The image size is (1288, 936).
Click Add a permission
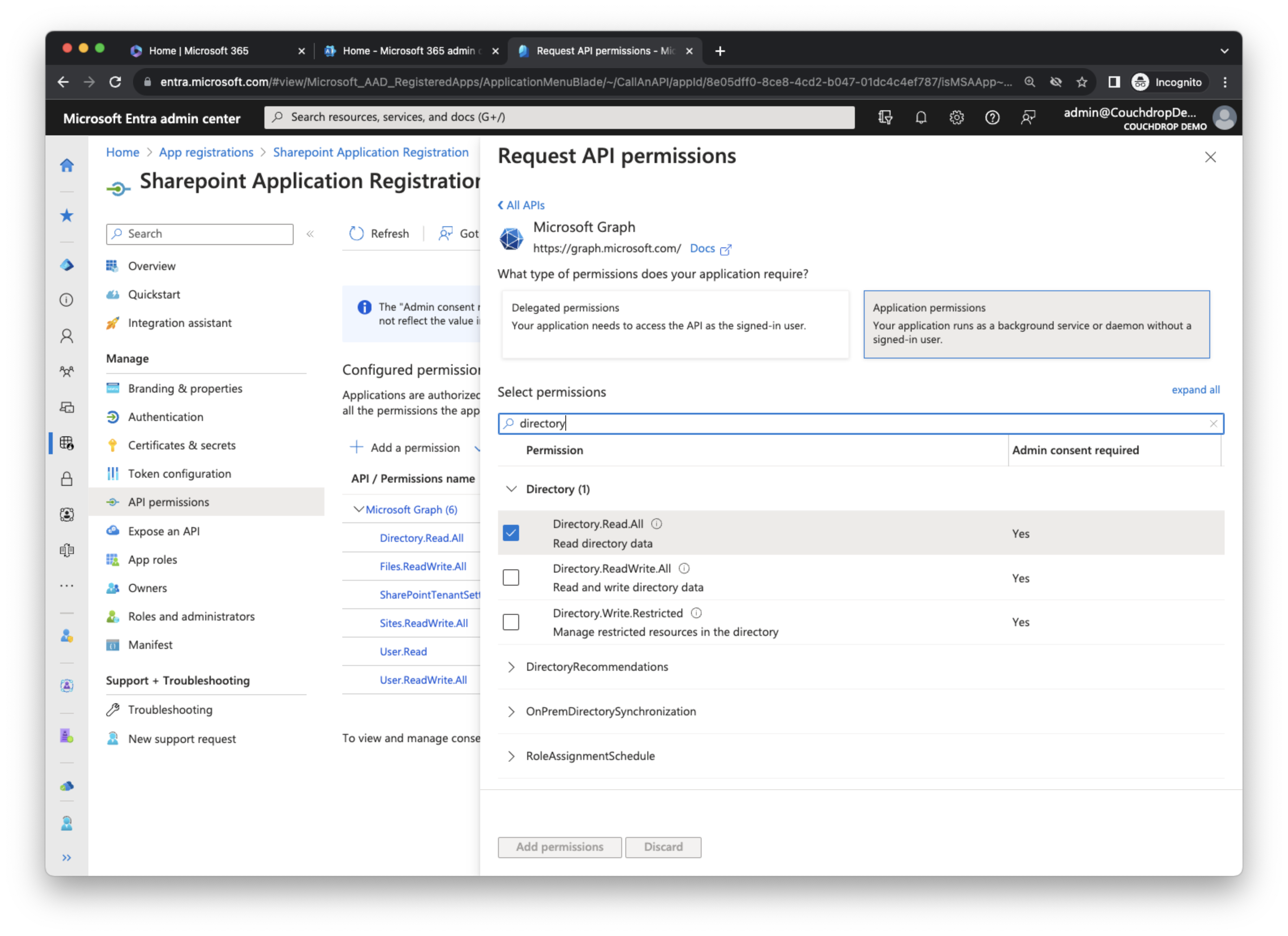click(x=404, y=448)
